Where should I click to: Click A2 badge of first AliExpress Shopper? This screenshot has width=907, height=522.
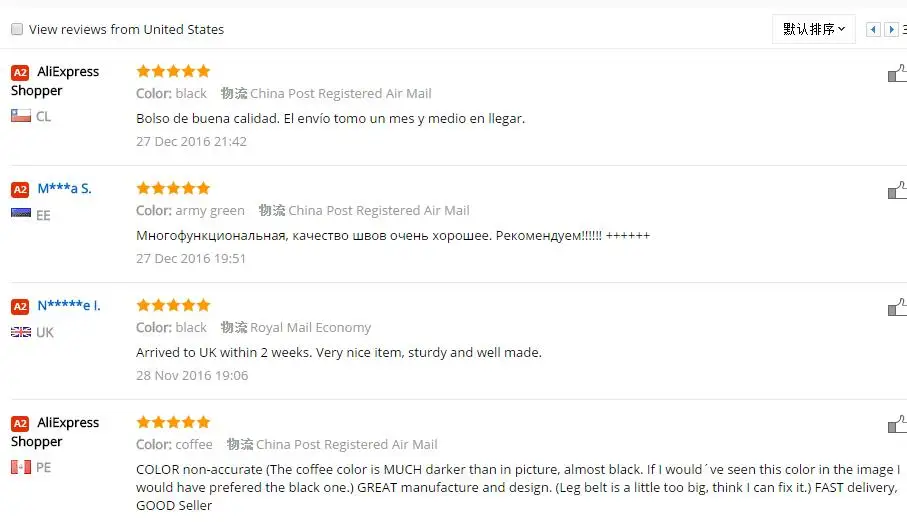click(20, 72)
